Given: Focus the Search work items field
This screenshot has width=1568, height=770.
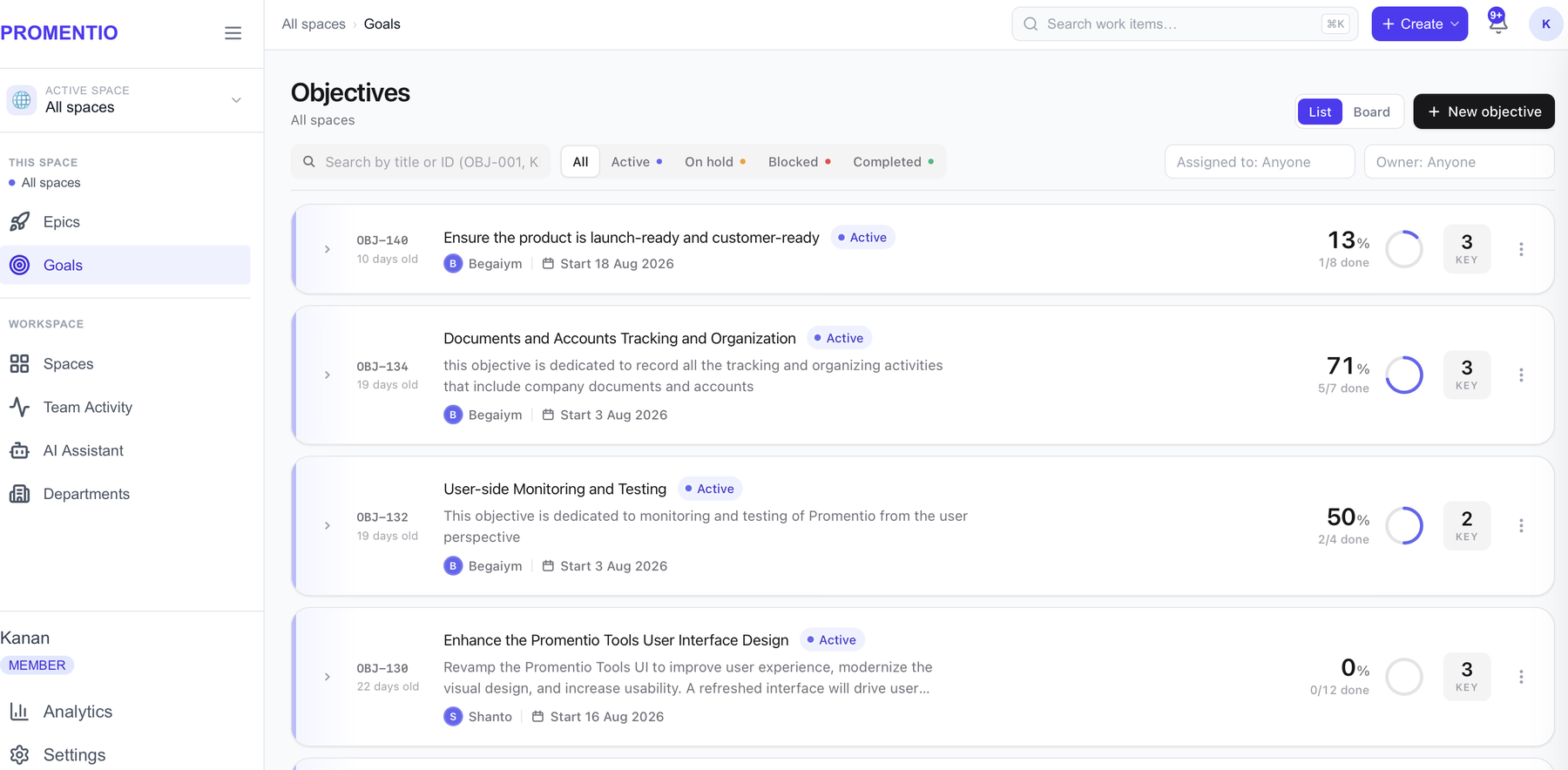Looking at the screenshot, I should pos(1185,24).
